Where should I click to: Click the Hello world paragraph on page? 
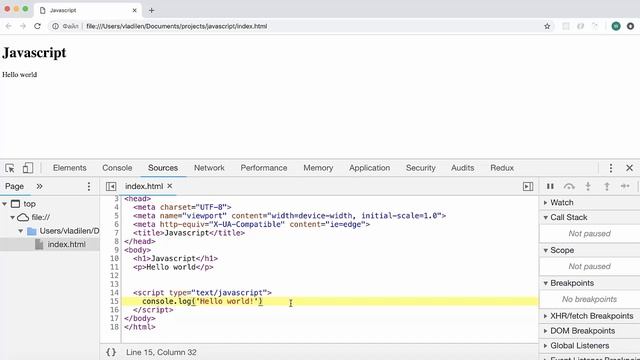pyautogui.click(x=20, y=75)
